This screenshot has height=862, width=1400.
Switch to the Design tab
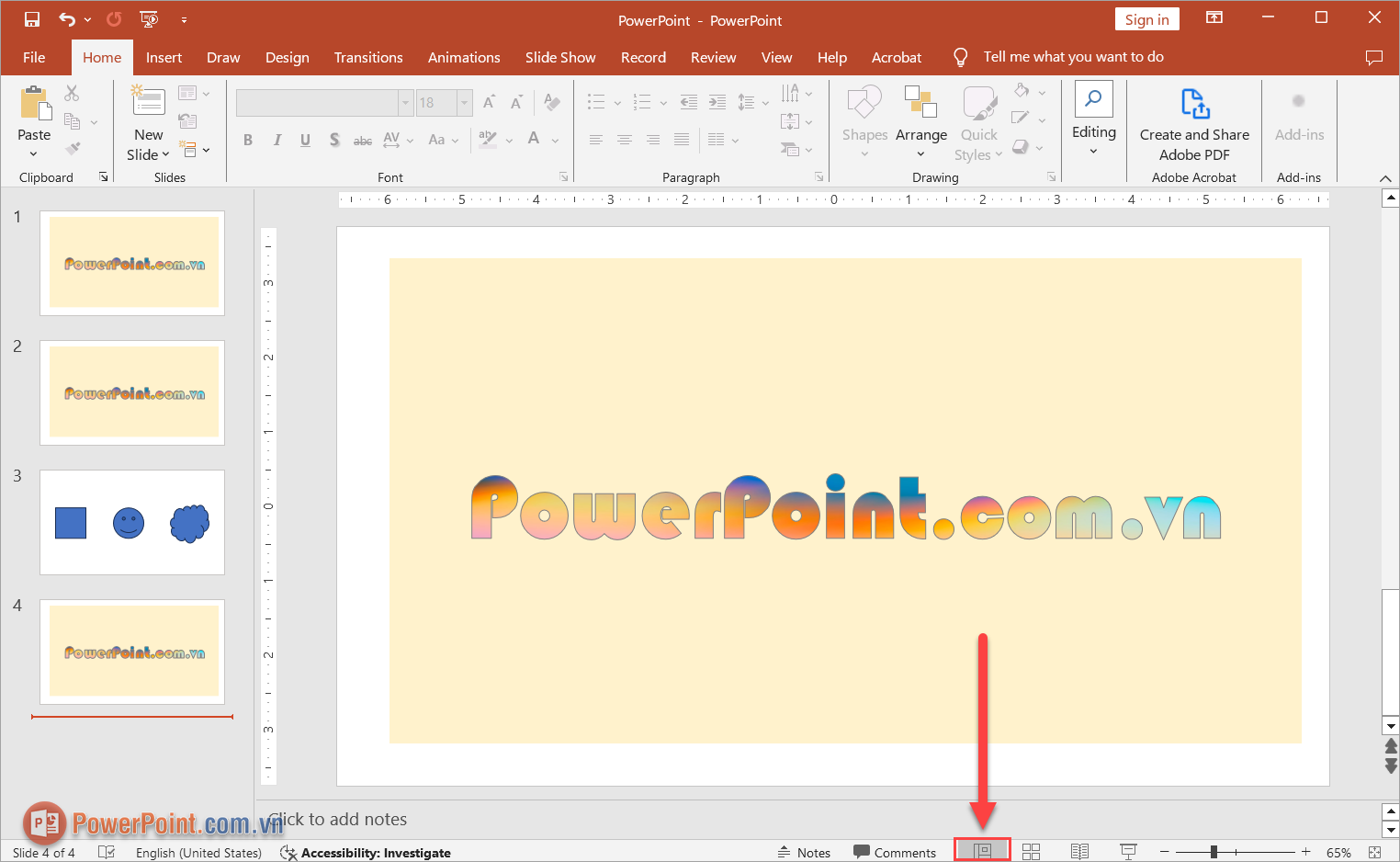[x=288, y=57]
